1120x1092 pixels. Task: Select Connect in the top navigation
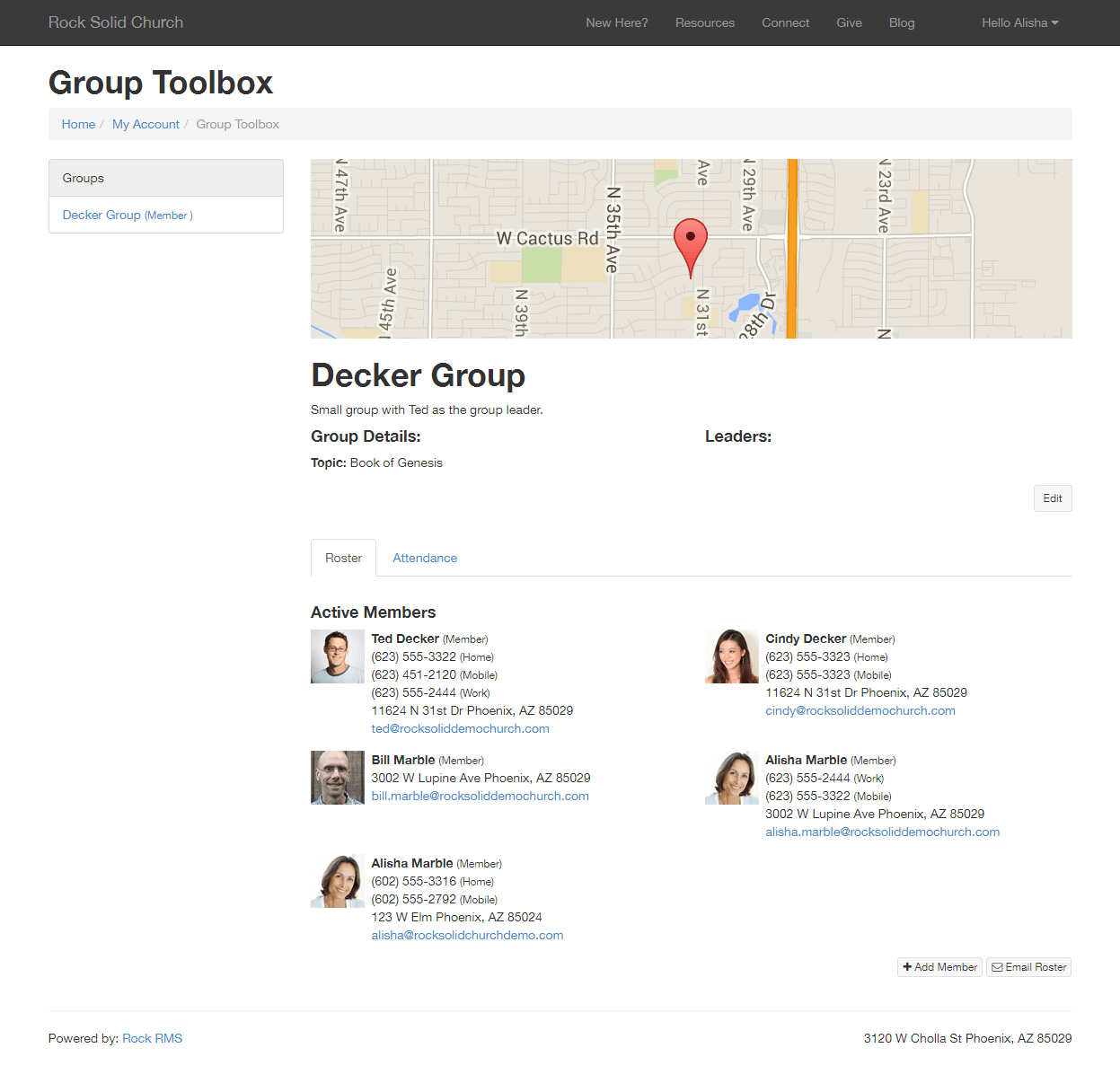coord(786,22)
